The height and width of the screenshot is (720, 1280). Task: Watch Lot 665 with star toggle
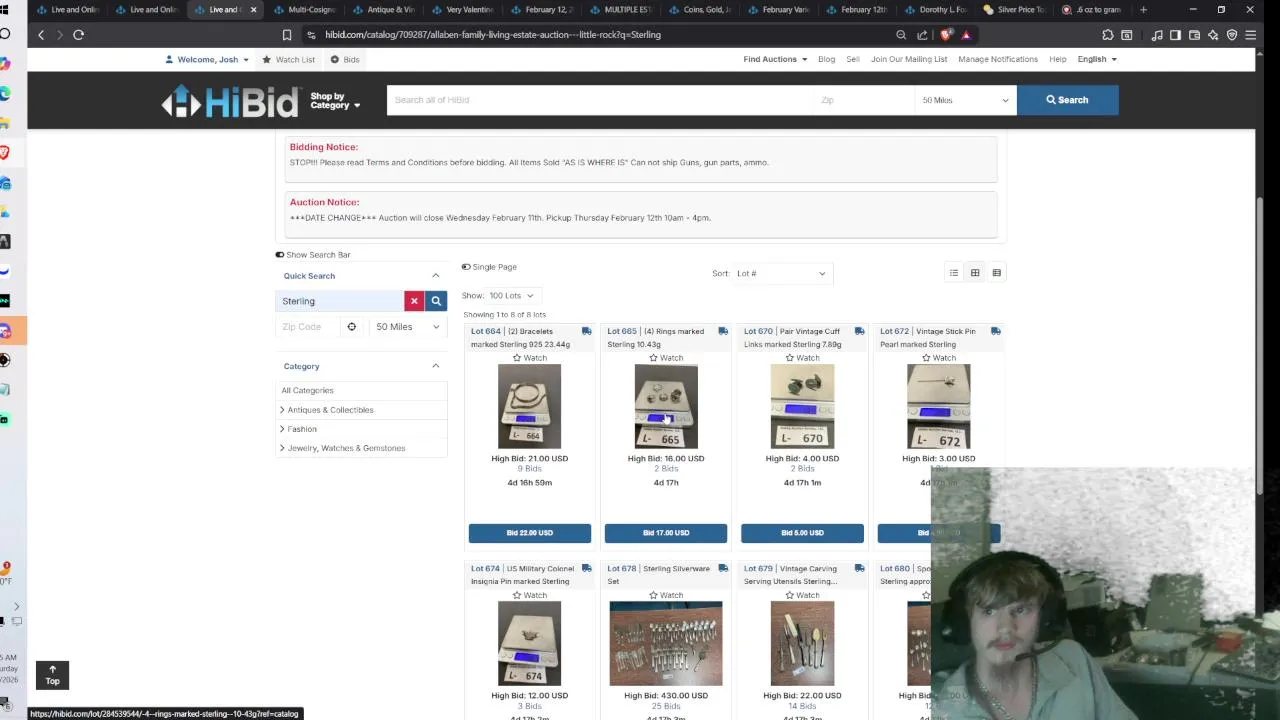666,358
